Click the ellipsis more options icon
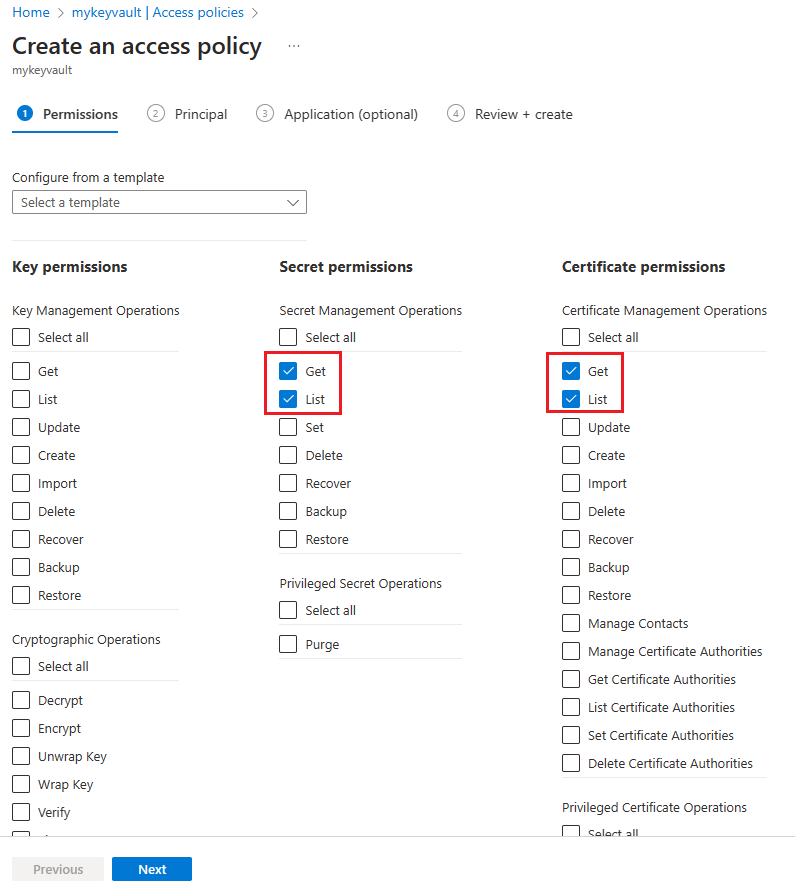795x892 pixels. click(x=293, y=46)
